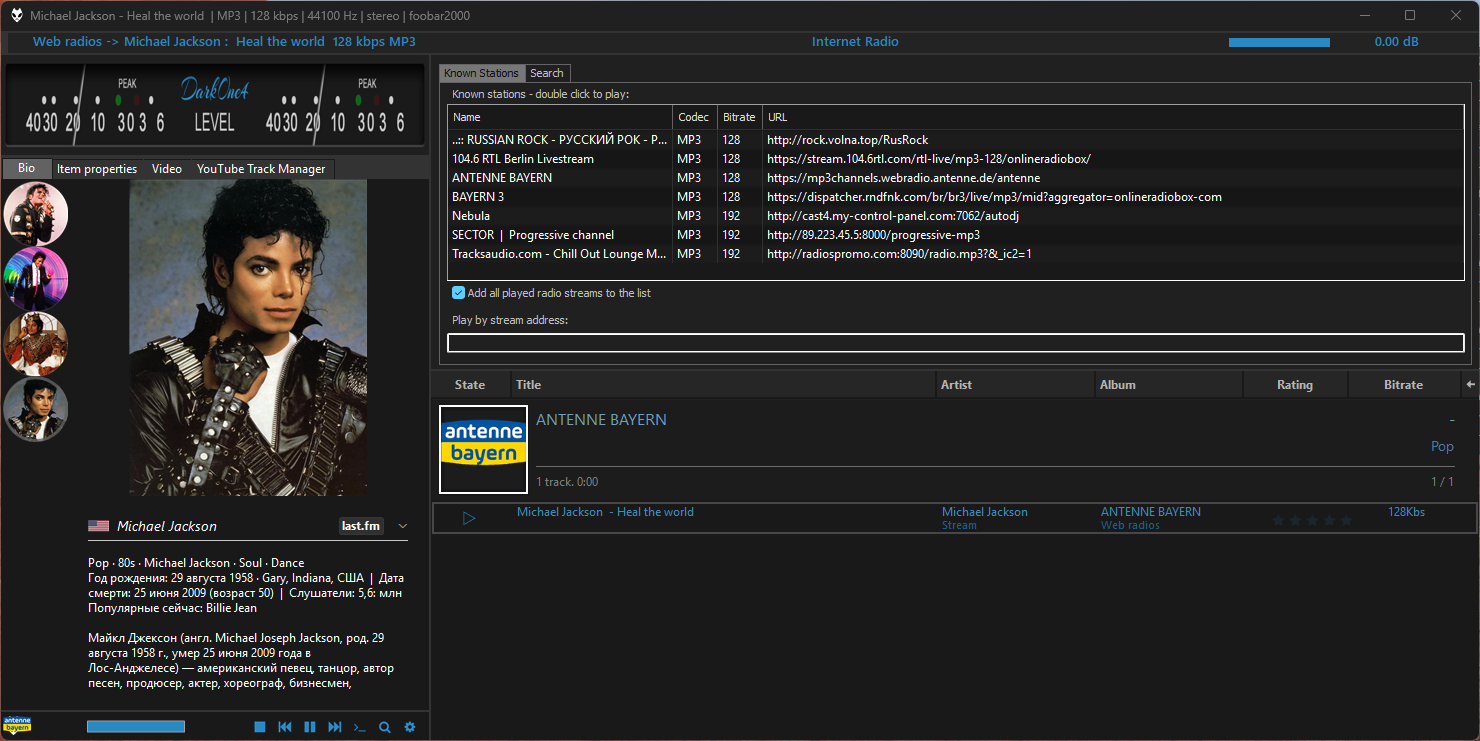Image resolution: width=1480 pixels, height=741 pixels.
Task: Sort the station list by Bitrate column
Action: pyautogui.click(x=739, y=117)
